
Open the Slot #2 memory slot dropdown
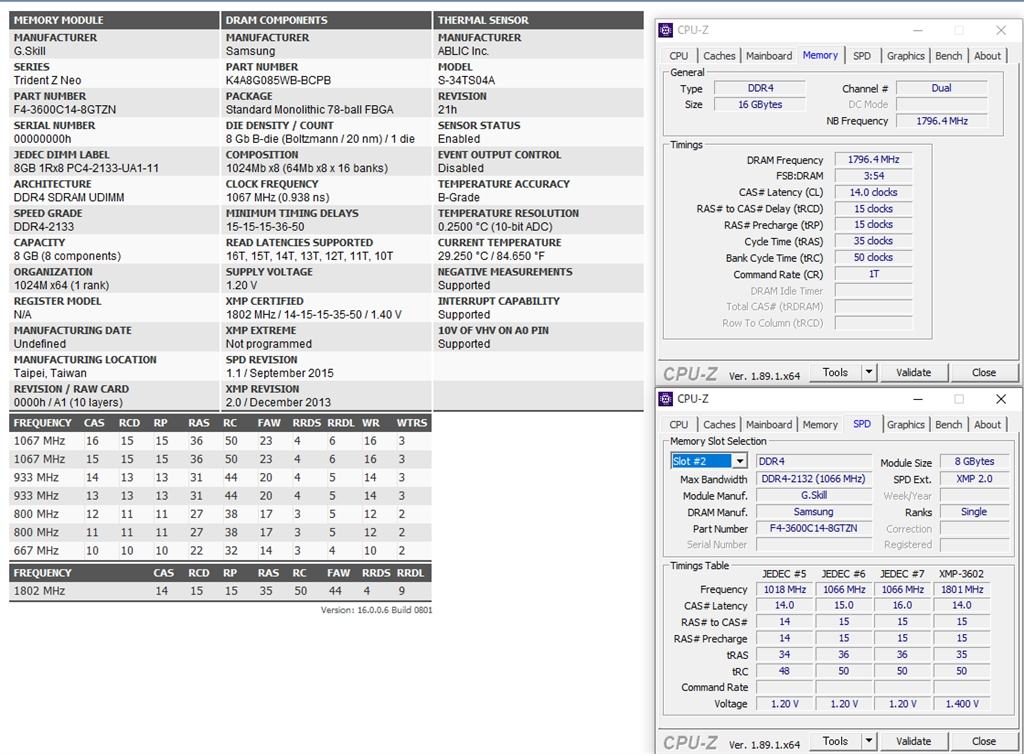pyautogui.click(x=709, y=461)
